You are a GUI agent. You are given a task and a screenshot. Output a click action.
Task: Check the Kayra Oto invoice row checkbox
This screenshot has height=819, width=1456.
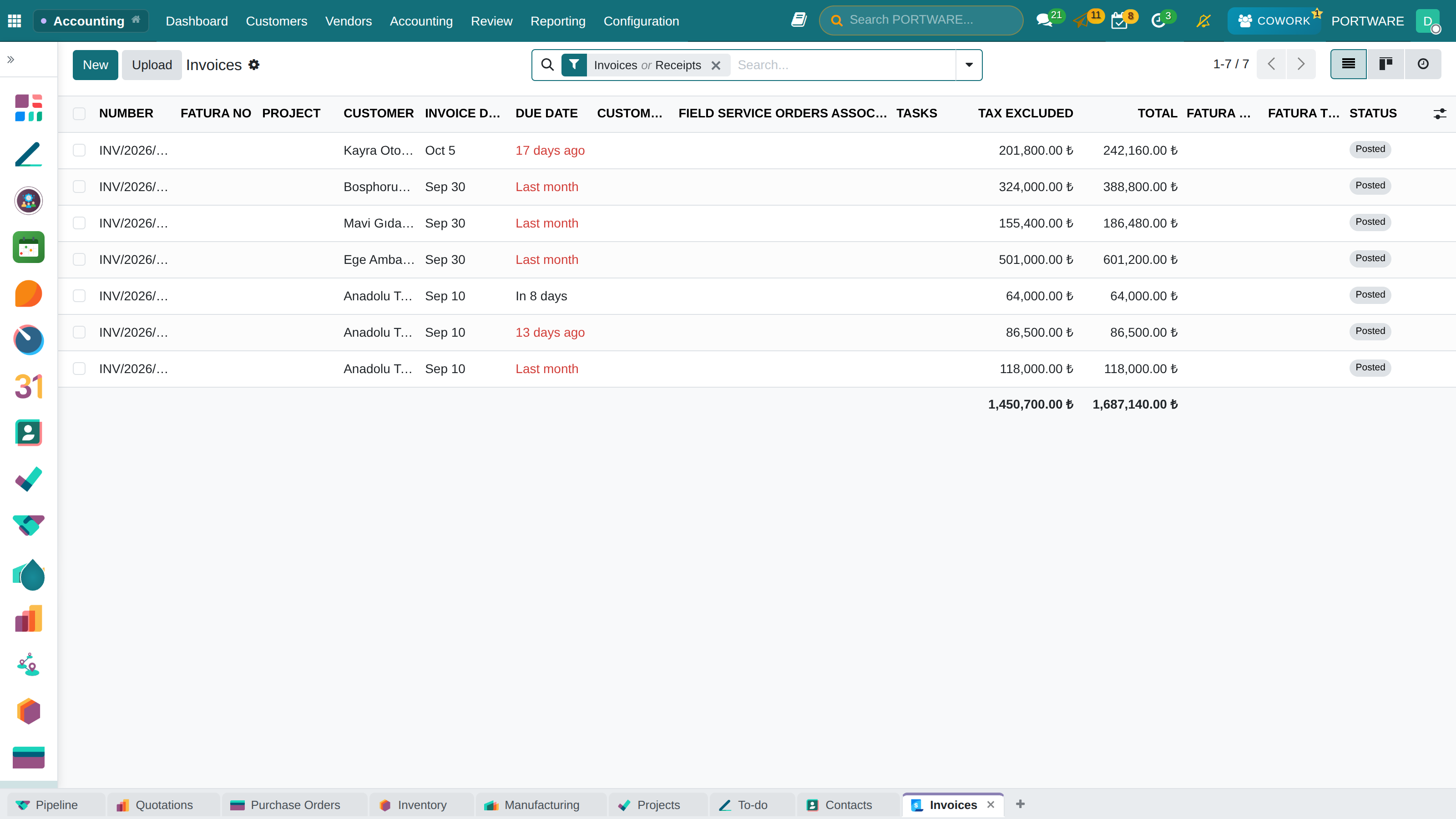(x=79, y=150)
